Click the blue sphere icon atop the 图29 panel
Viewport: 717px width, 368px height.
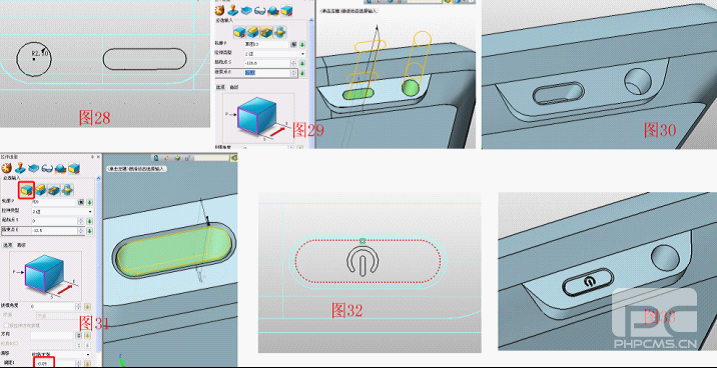click(273, 11)
